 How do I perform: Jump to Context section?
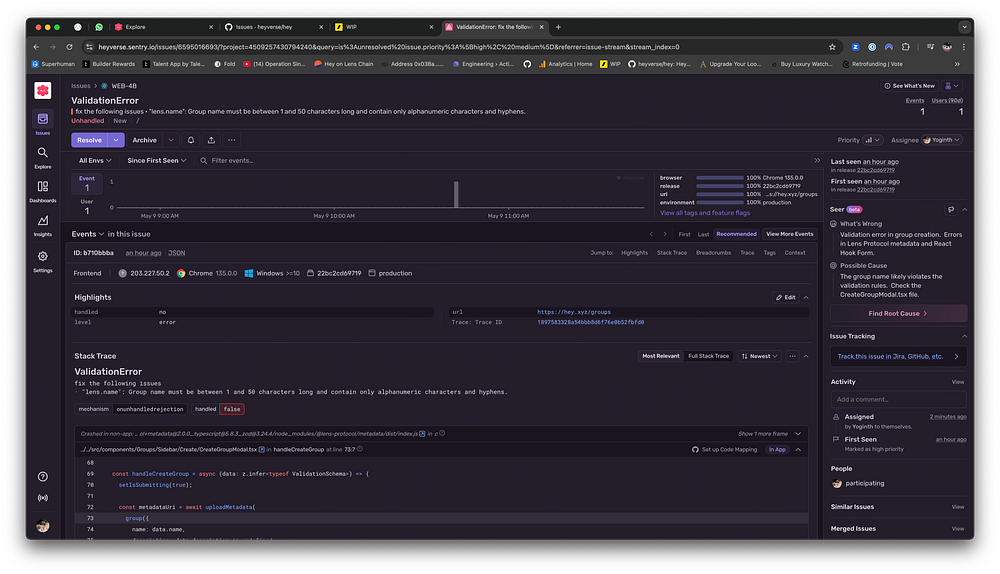click(x=794, y=253)
